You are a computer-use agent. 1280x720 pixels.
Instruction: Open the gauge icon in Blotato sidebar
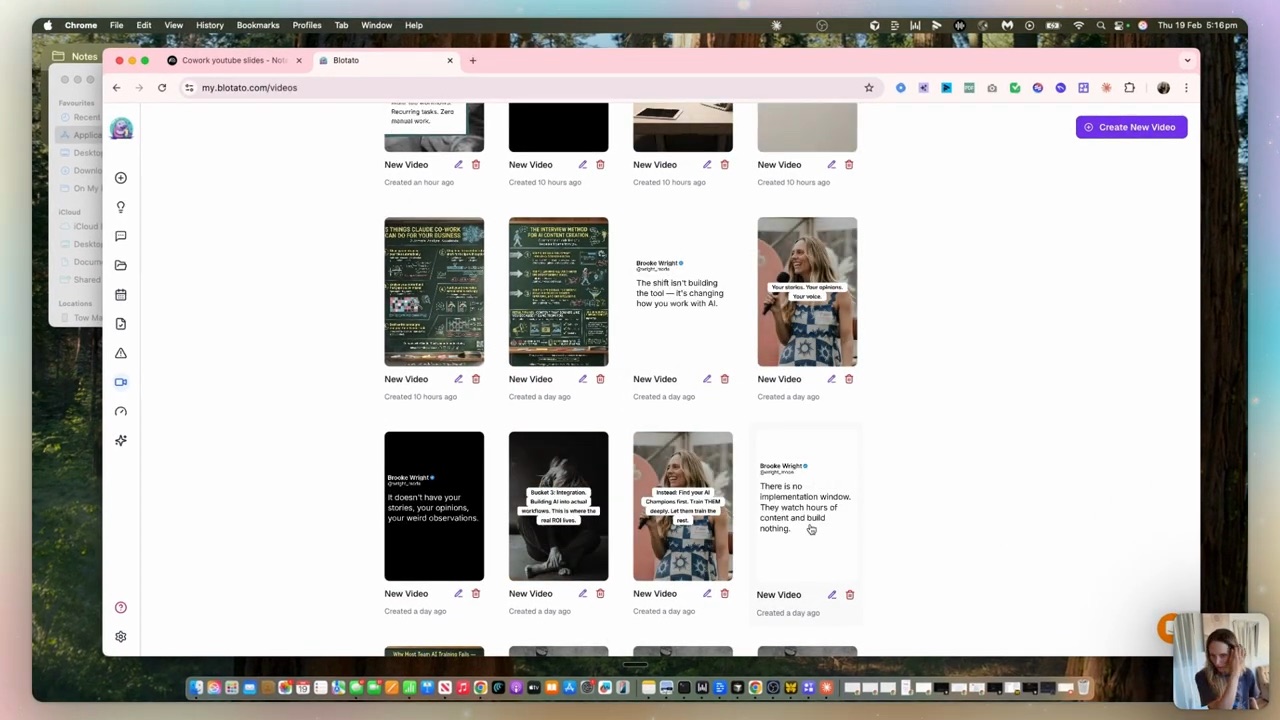121,412
